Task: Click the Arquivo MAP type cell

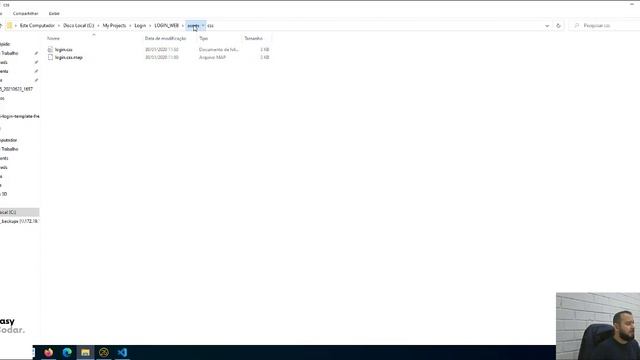Action: pos(212,58)
